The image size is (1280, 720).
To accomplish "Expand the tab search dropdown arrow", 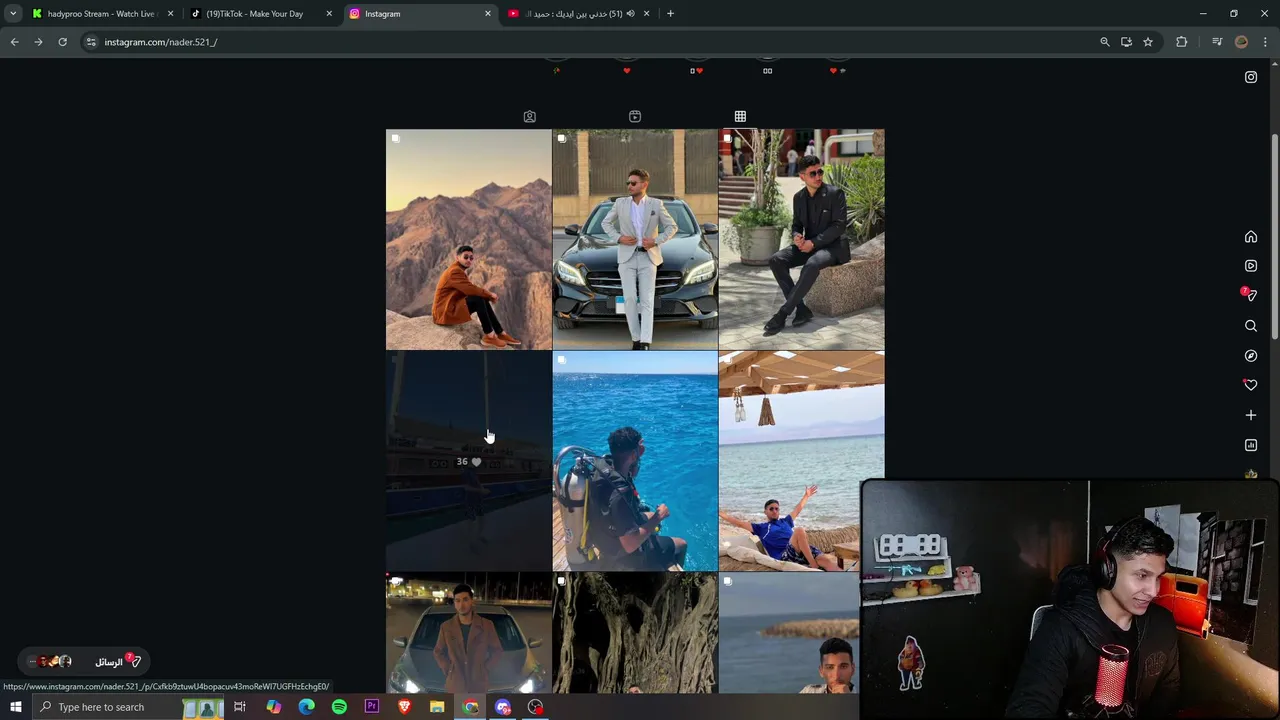I will [x=12, y=14].
